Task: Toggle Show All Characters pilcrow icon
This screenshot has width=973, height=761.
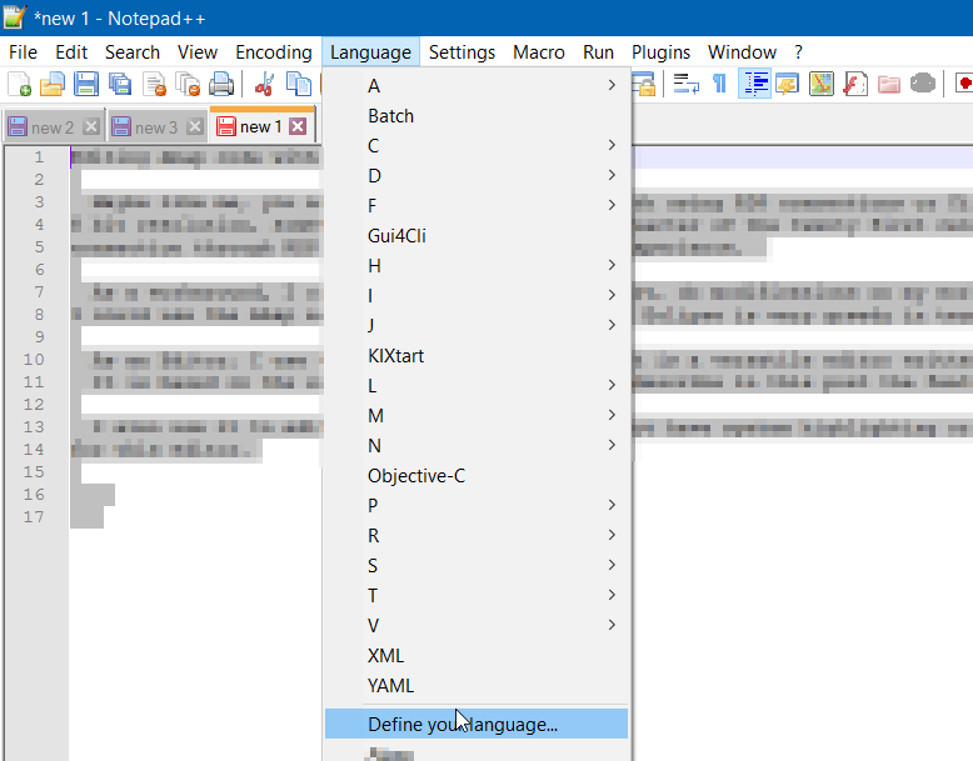Action: point(720,84)
